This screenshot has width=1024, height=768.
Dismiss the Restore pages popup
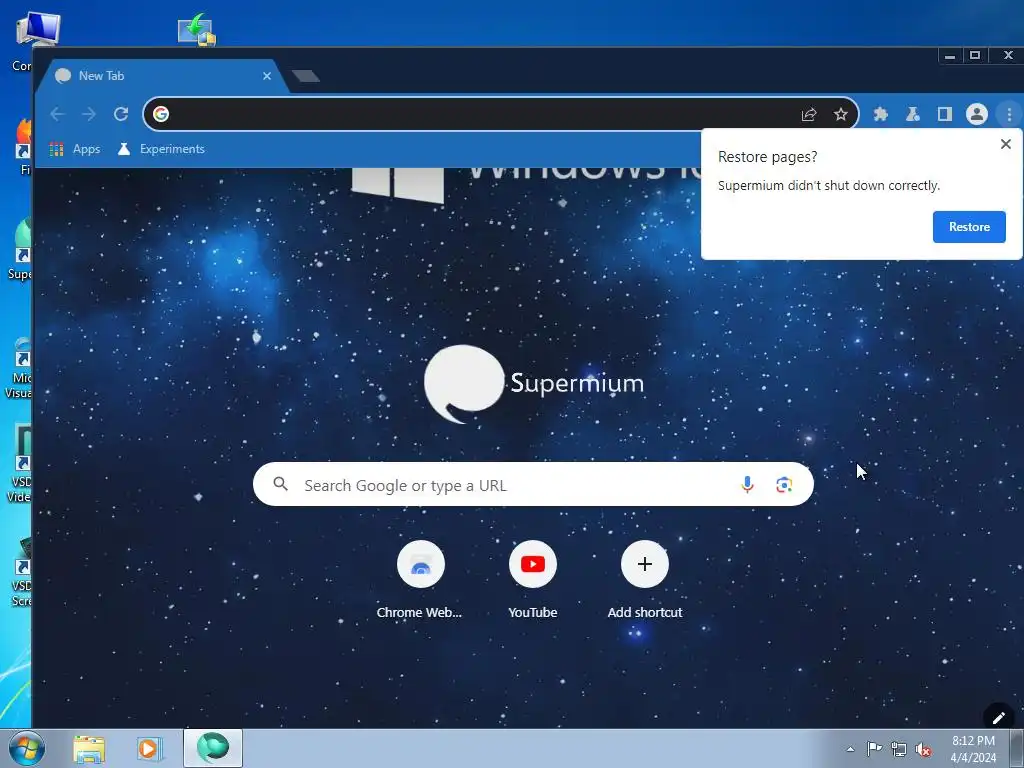1006,144
